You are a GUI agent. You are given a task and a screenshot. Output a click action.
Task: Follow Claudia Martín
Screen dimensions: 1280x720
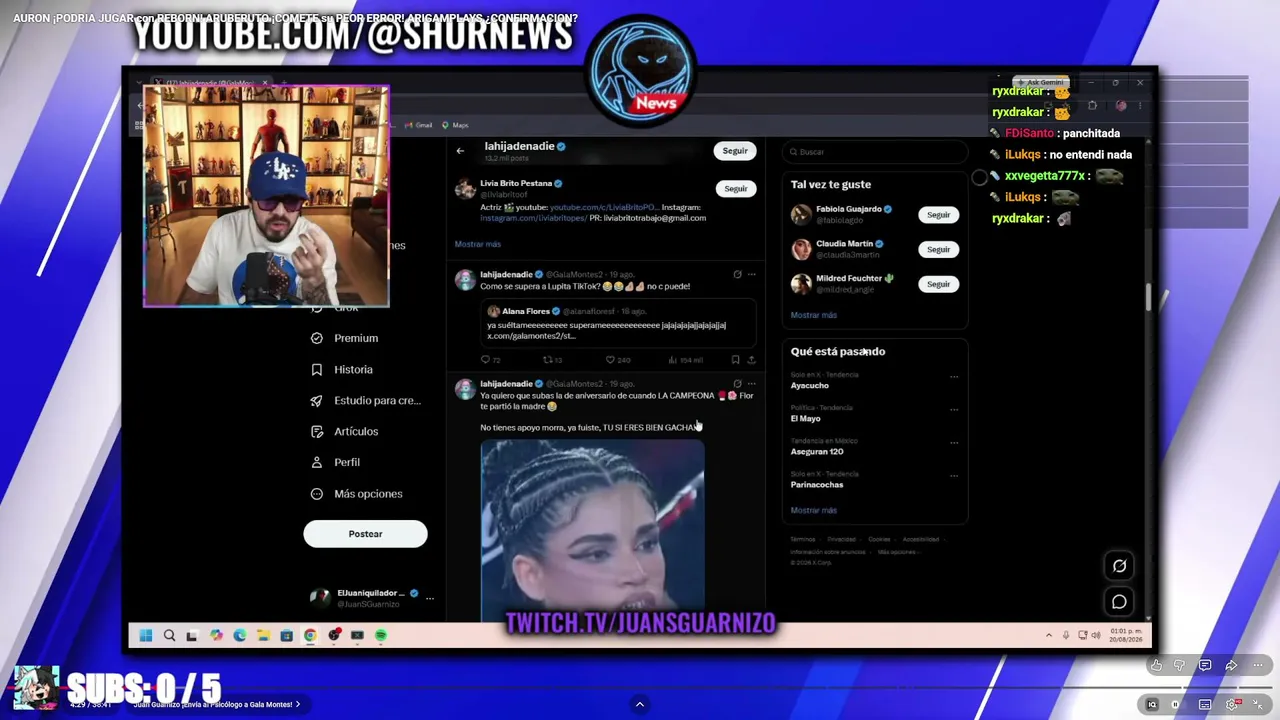tap(938, 249)
